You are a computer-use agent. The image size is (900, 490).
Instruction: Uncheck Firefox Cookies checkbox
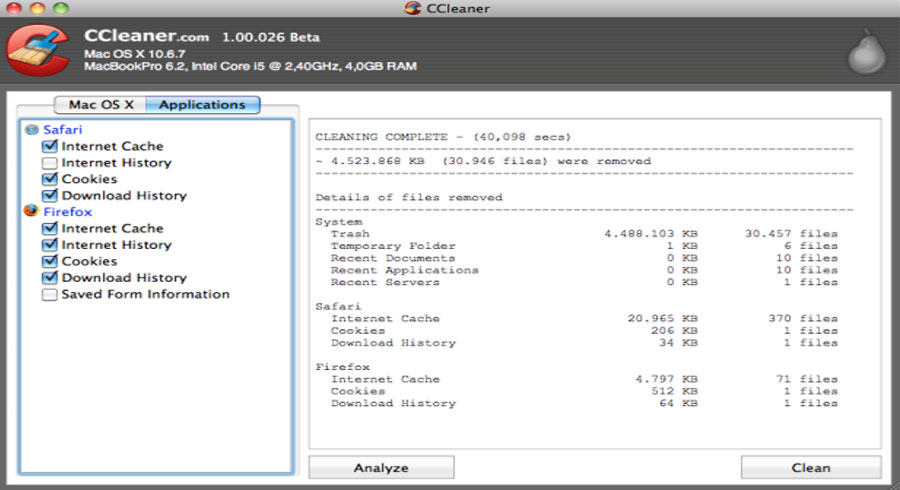50,261
